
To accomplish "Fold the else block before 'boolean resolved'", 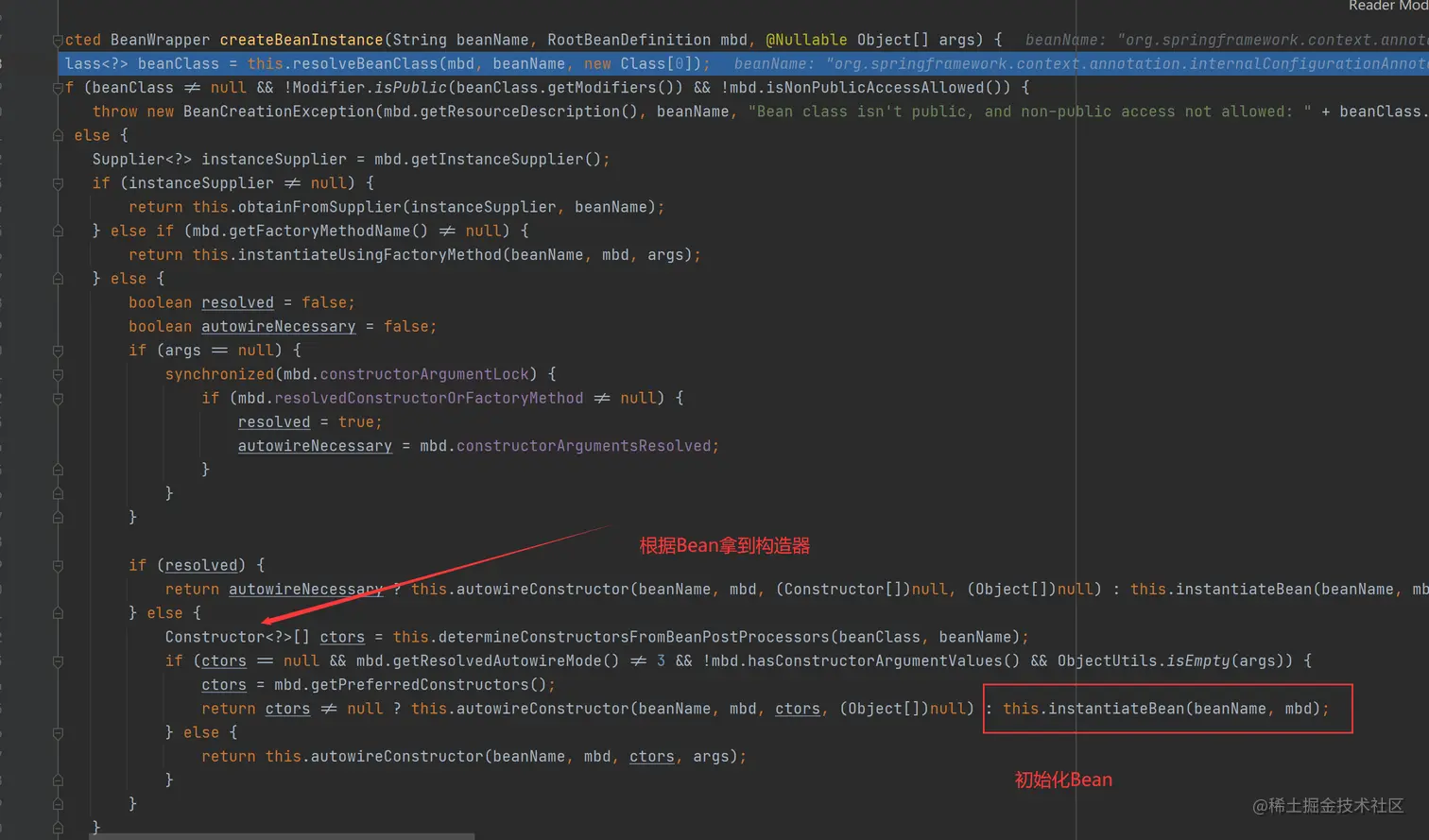I will click(58, 279).
